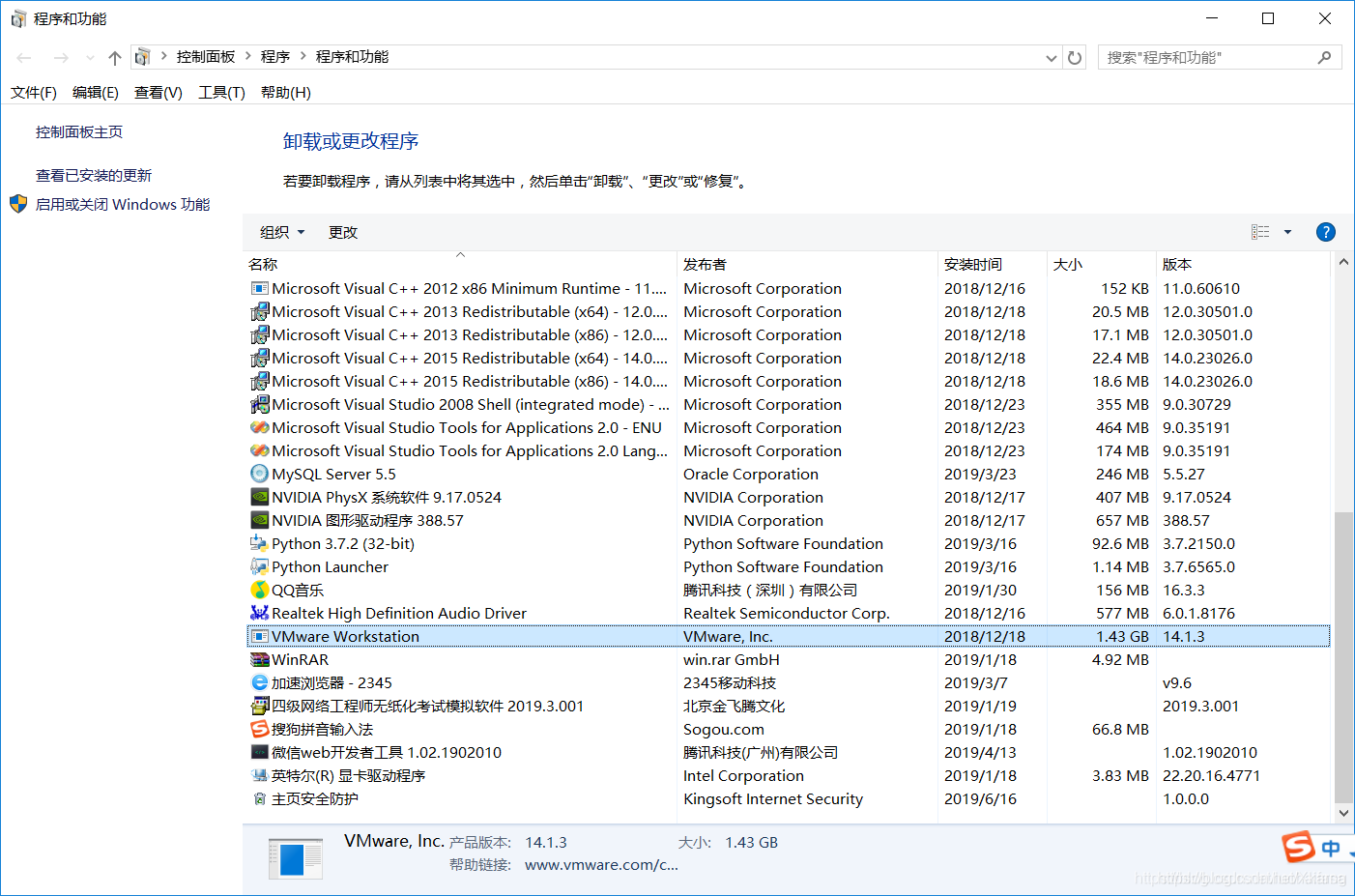Click publisher Kingsoft Internet Security
1355x896 pixels.
[773, 798]
